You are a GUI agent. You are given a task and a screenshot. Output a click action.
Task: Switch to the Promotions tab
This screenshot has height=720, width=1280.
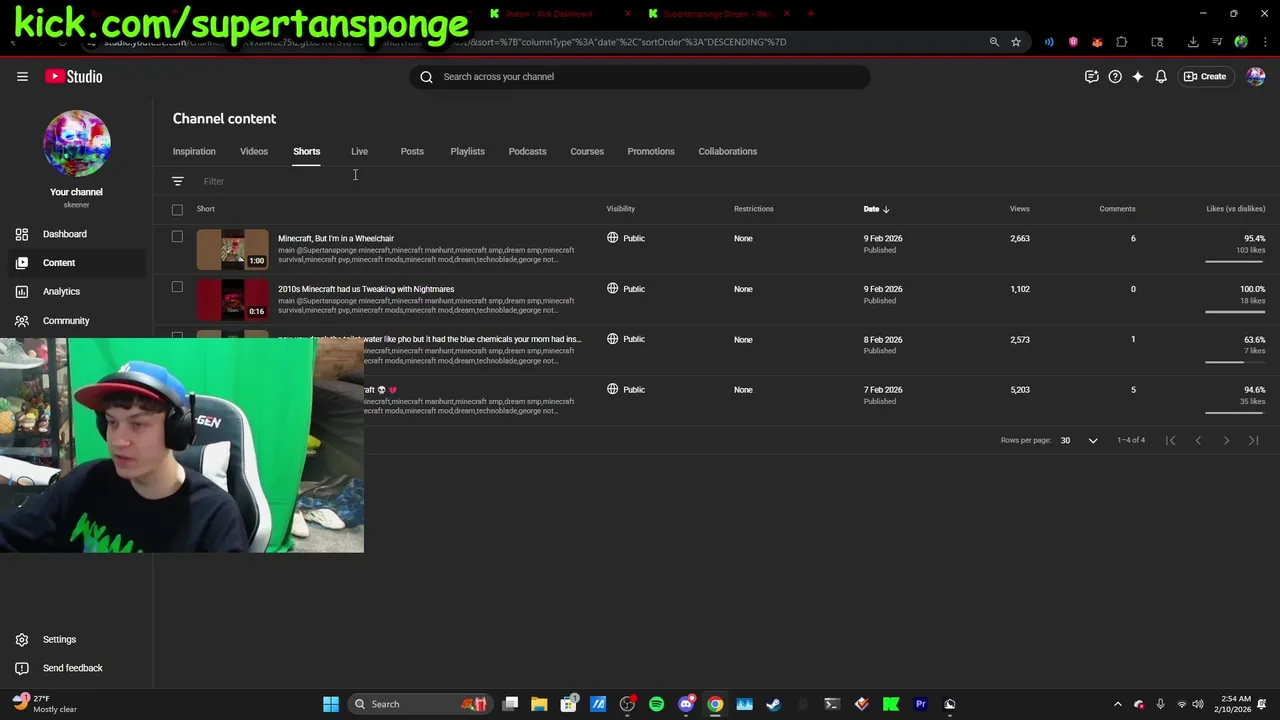click(651, 151)
